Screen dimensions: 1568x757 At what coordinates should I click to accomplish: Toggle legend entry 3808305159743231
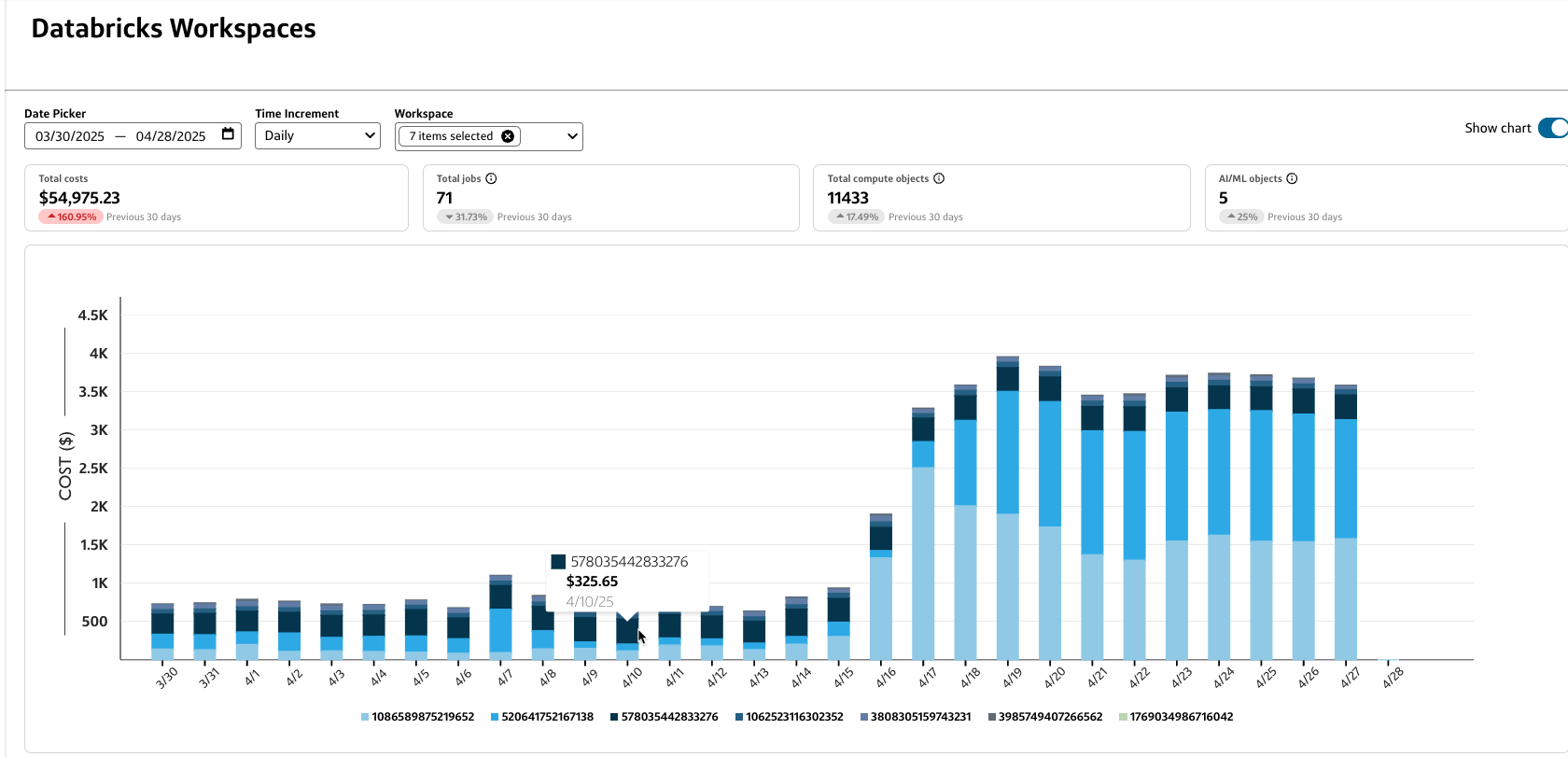(x=916, y=717)
